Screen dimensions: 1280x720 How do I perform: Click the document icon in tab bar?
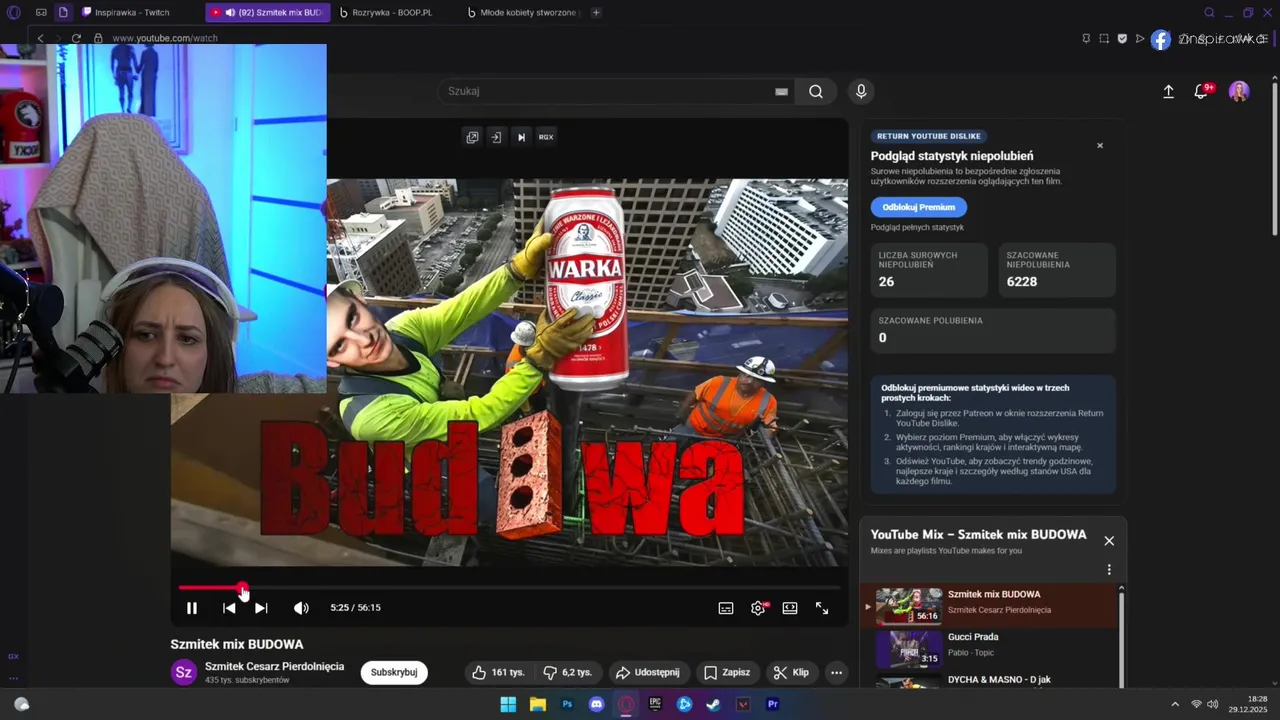[x=63, y=12]
